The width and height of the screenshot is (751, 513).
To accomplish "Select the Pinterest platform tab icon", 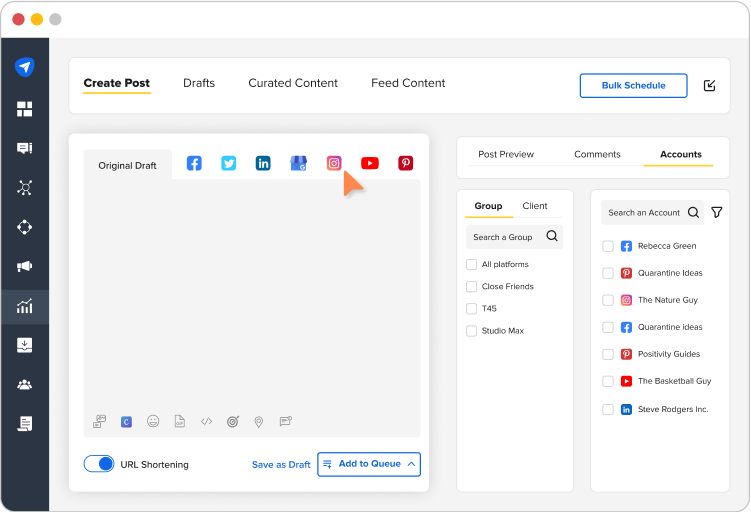I will [x=406, y=163].
